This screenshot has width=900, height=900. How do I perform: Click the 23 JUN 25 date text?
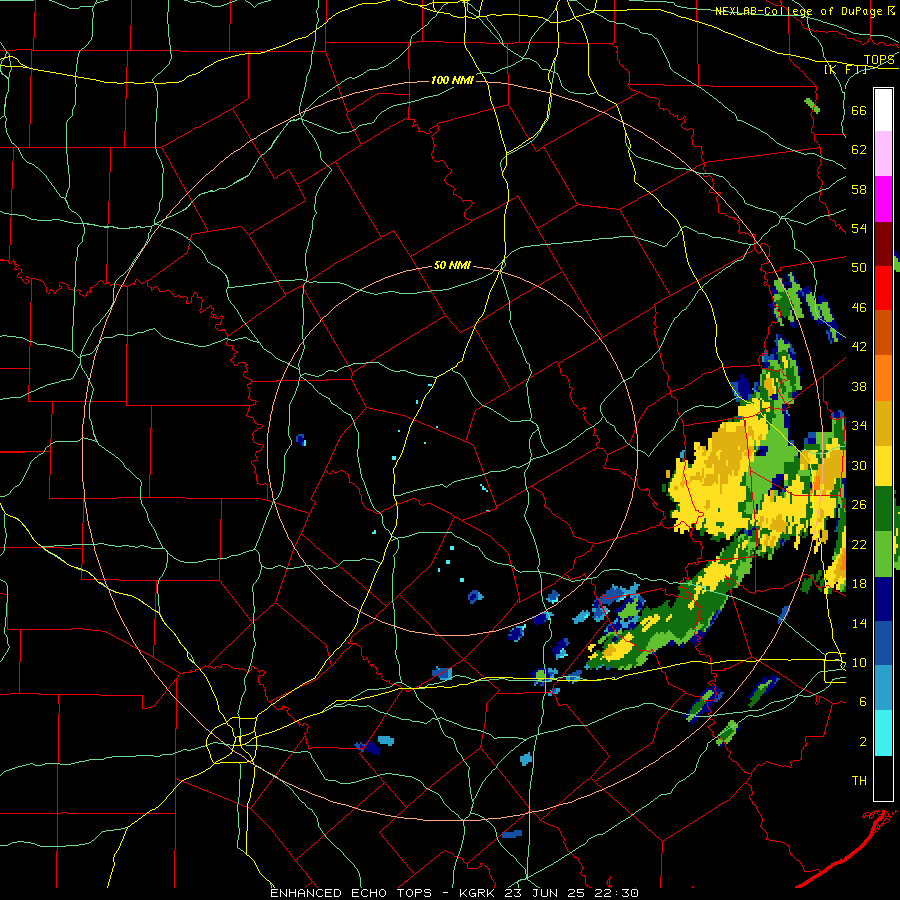[x=546, y=893]
